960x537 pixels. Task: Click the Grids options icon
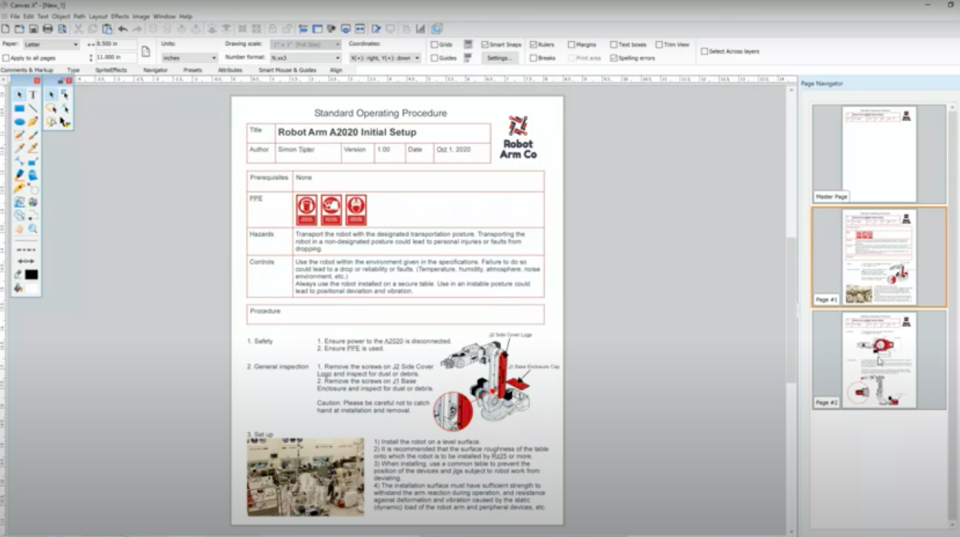click(468, 44)
